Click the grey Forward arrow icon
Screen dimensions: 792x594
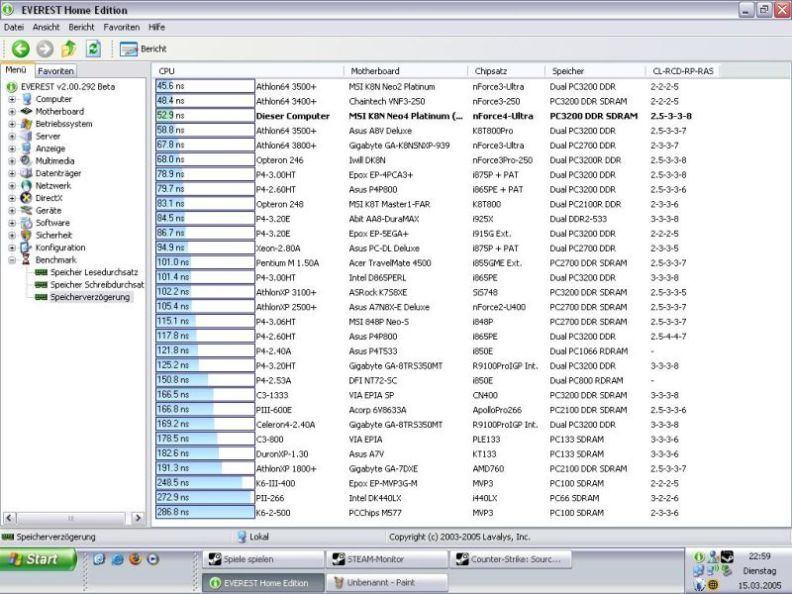coord(44,49)
